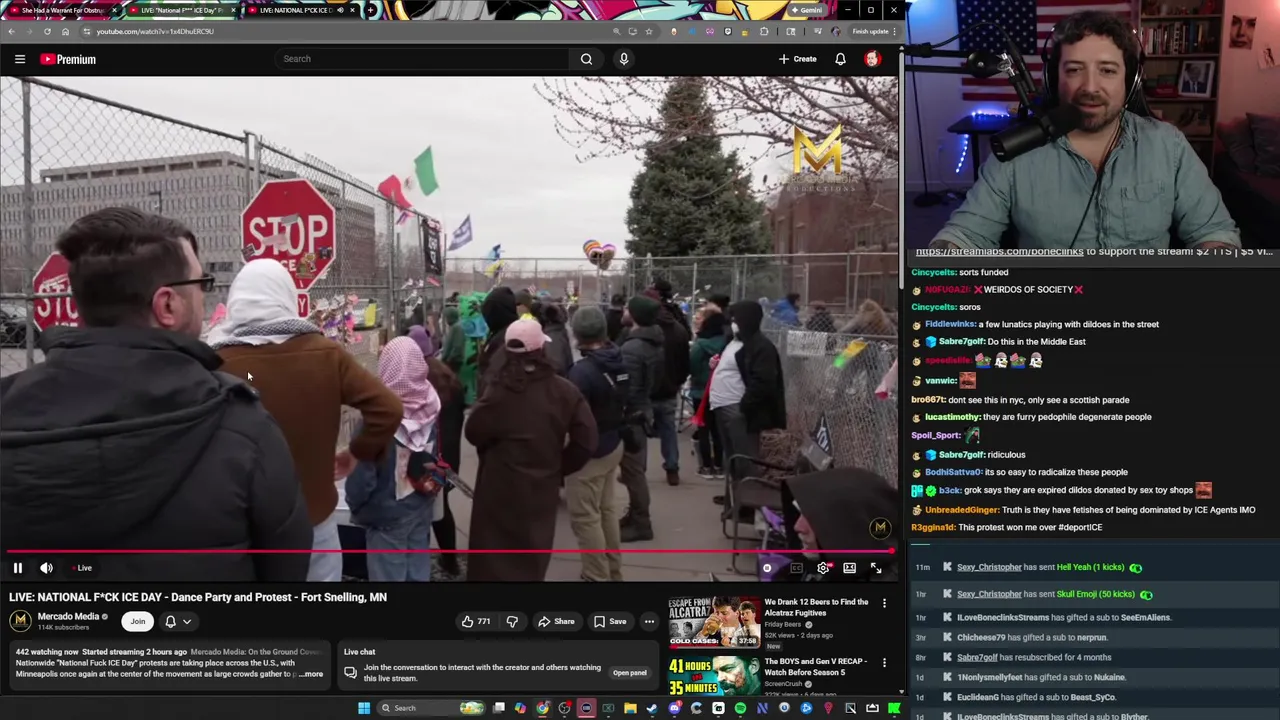Select the third LIVE NATIONAL tab playing audio
The image size is (1280, 720).
point(300,10)
